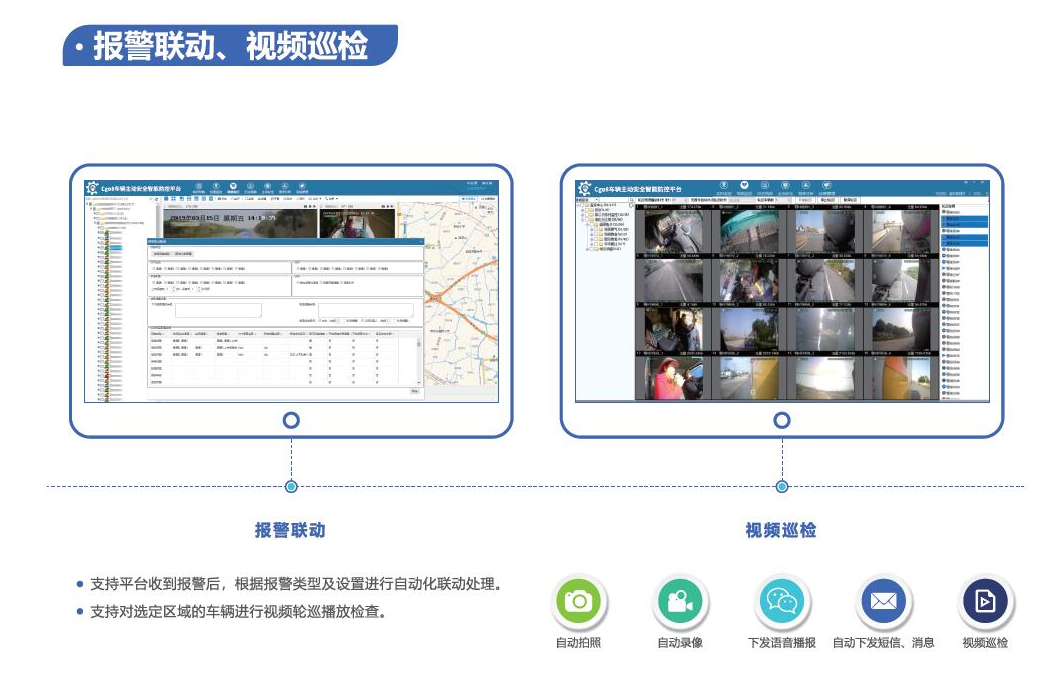Check the first table row checkbox in dialog

[310, 341]
